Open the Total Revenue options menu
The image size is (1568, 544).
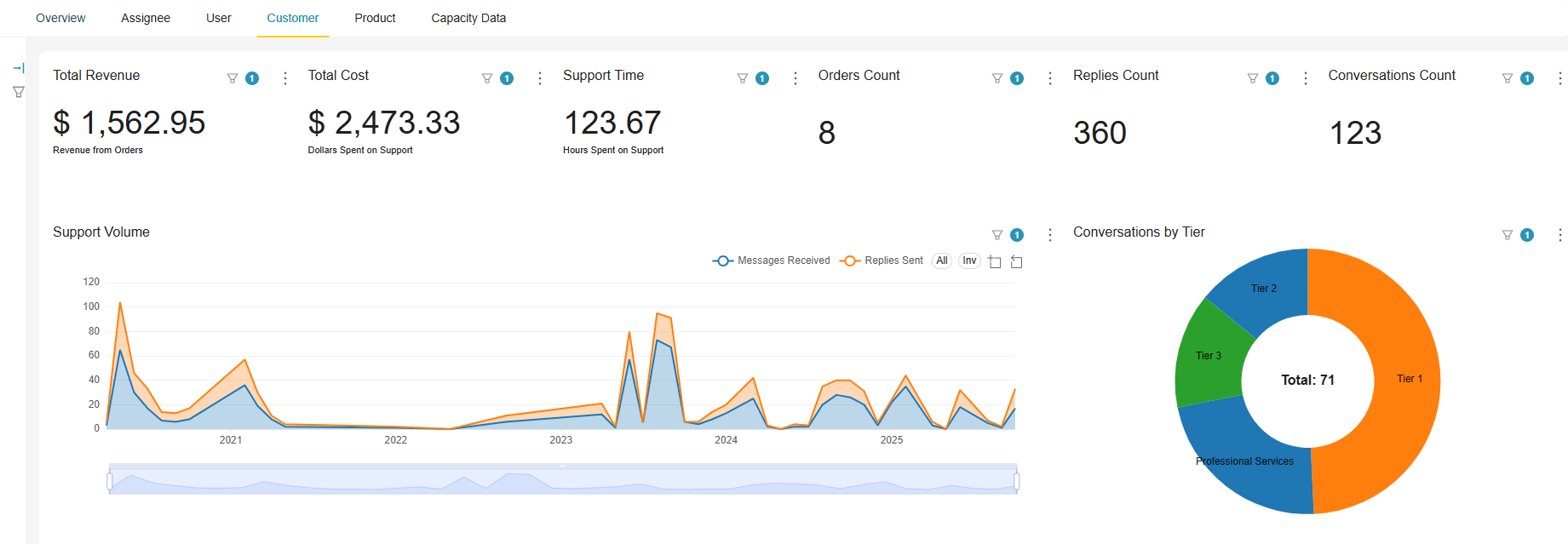tap(285, 78)
